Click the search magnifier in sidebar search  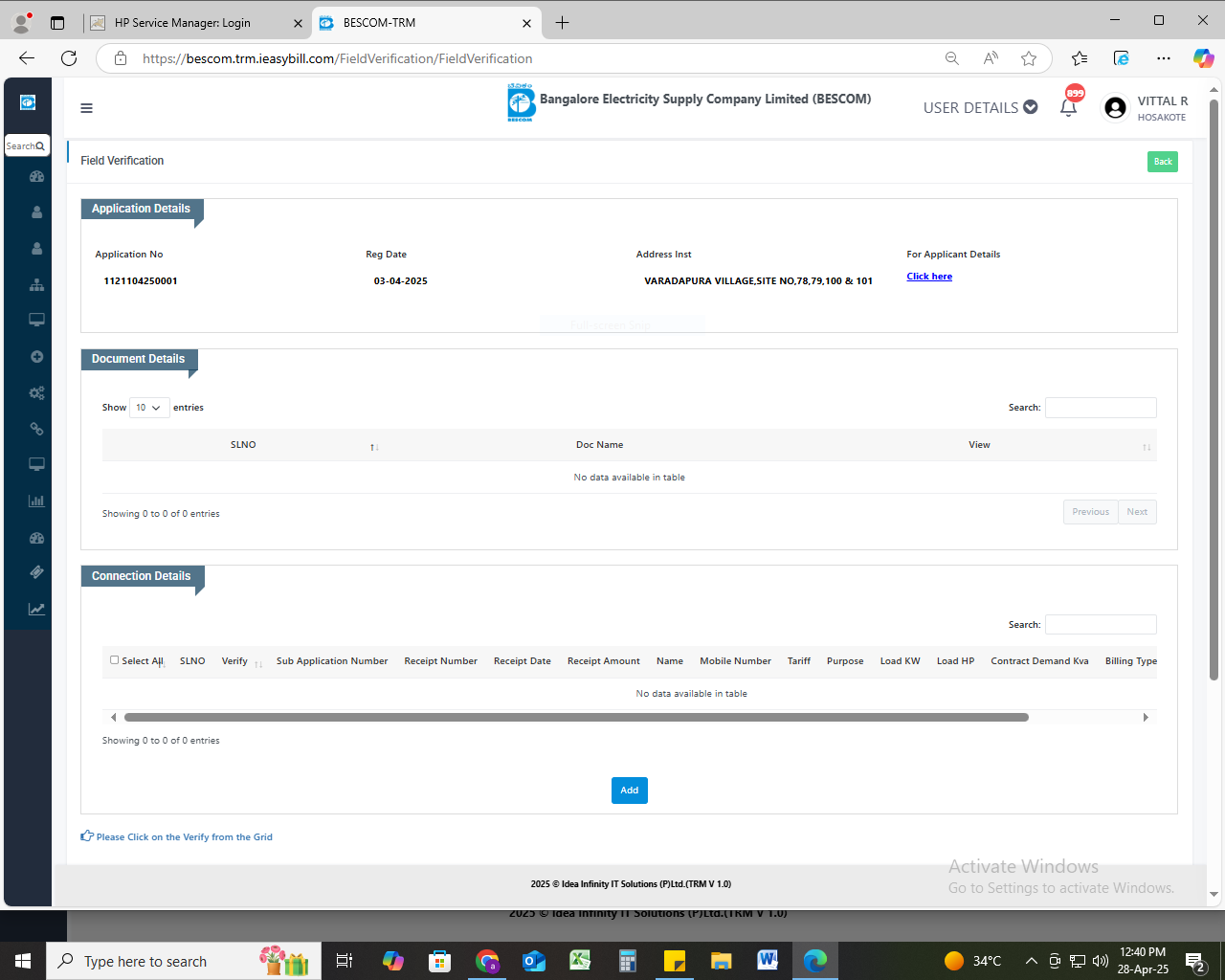tap(40, 146)
